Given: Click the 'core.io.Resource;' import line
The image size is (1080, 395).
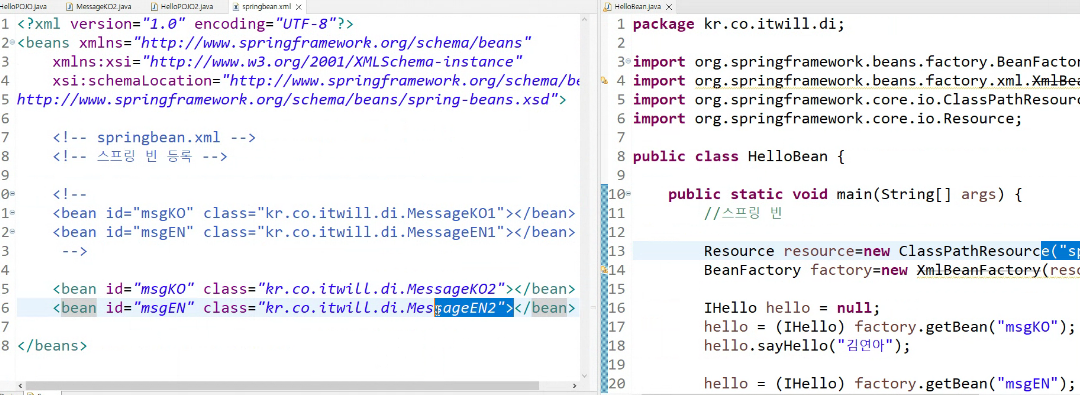Looking at the screenshot, I should tap(827, 119).
